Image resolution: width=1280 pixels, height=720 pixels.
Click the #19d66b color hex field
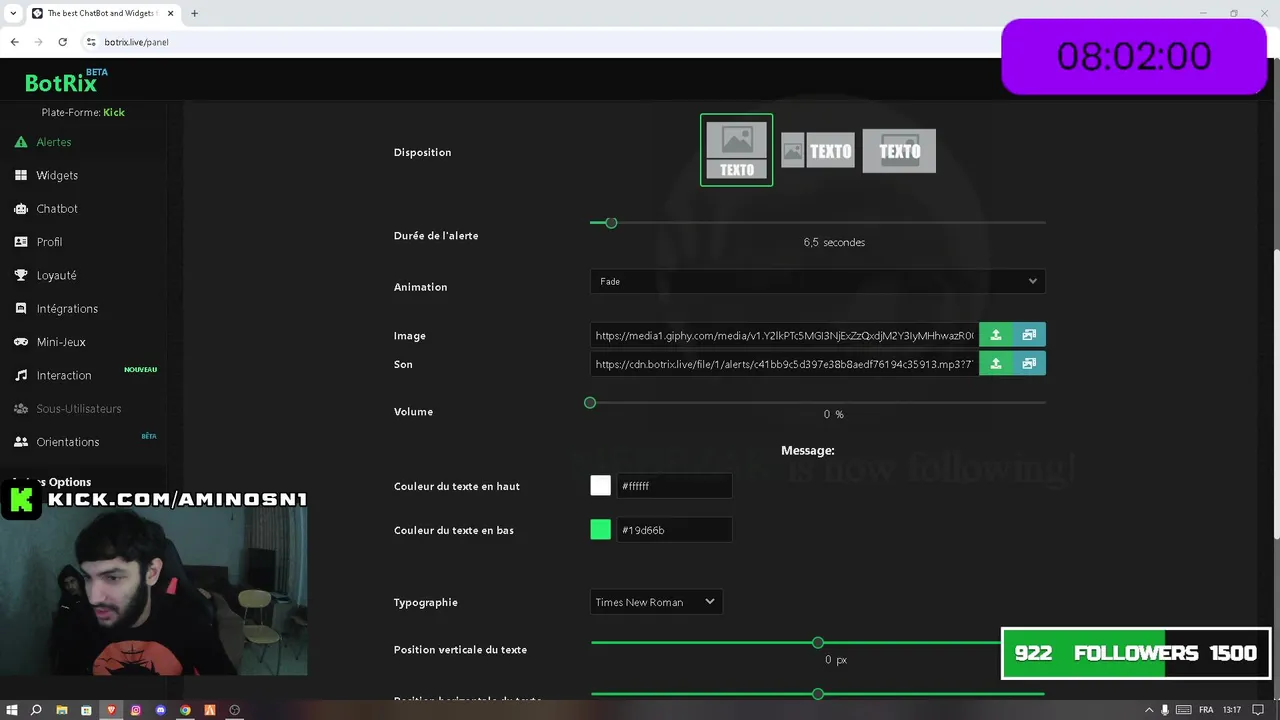coord(675,530)
